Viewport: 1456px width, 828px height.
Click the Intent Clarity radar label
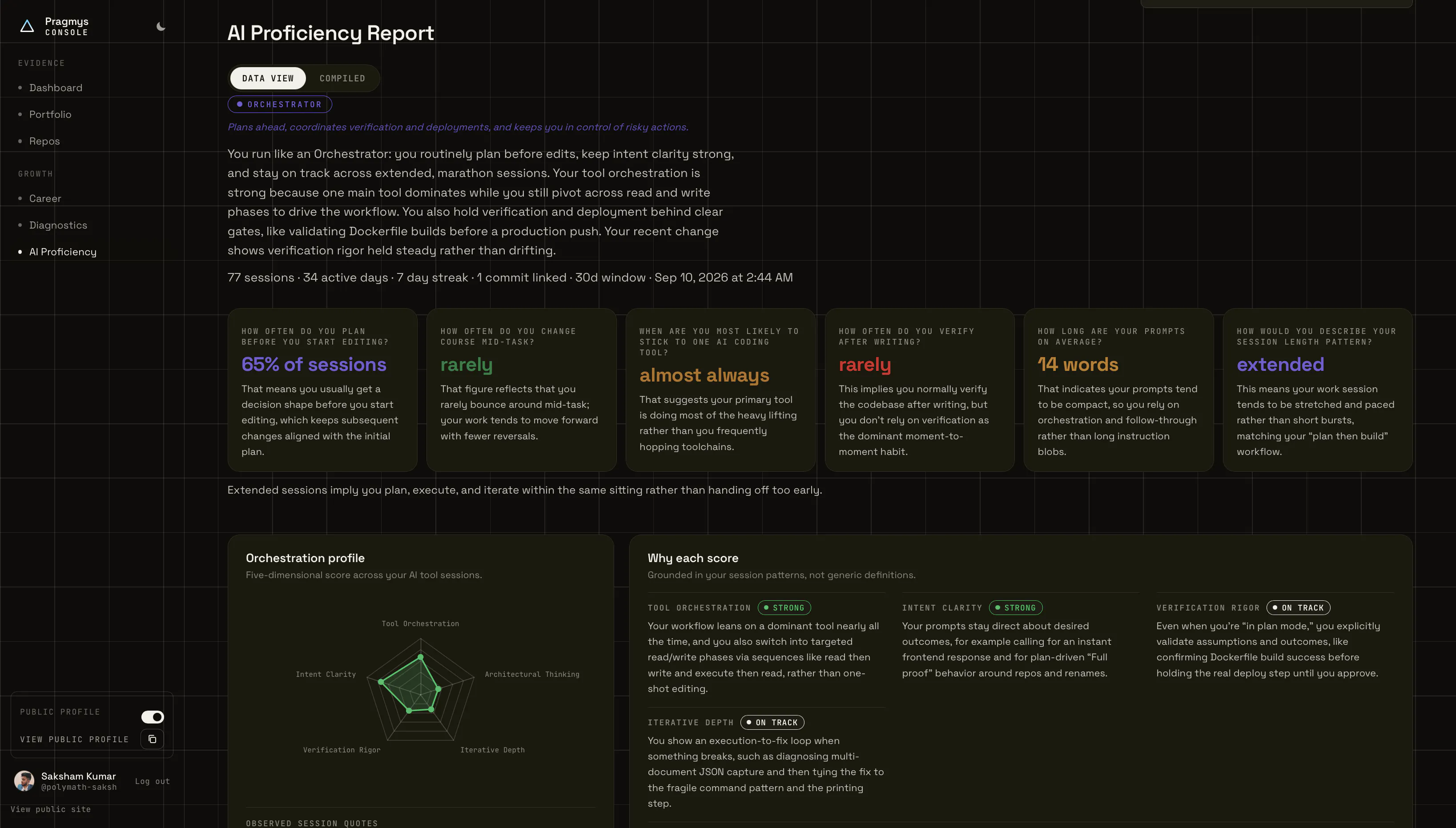326,675
